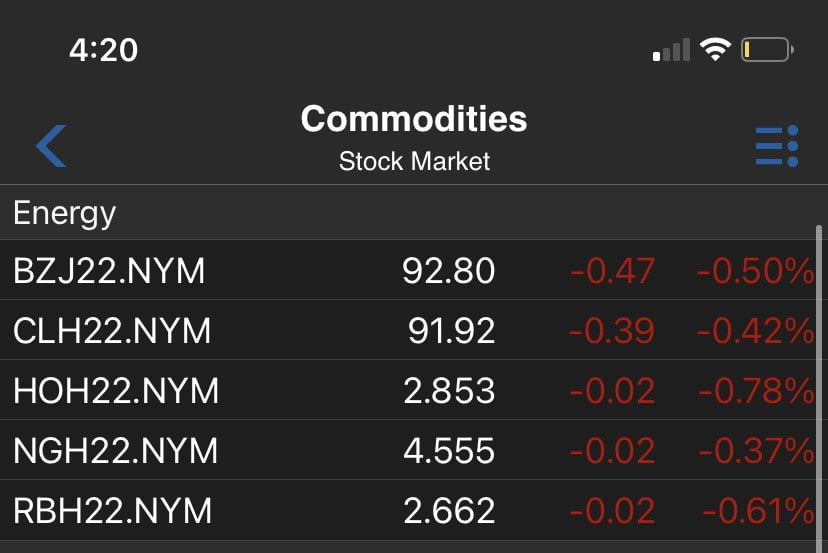Tap RBH22 percent change -0.61%
Viewport: 828px width, 553px height.
tap(757, 511)
